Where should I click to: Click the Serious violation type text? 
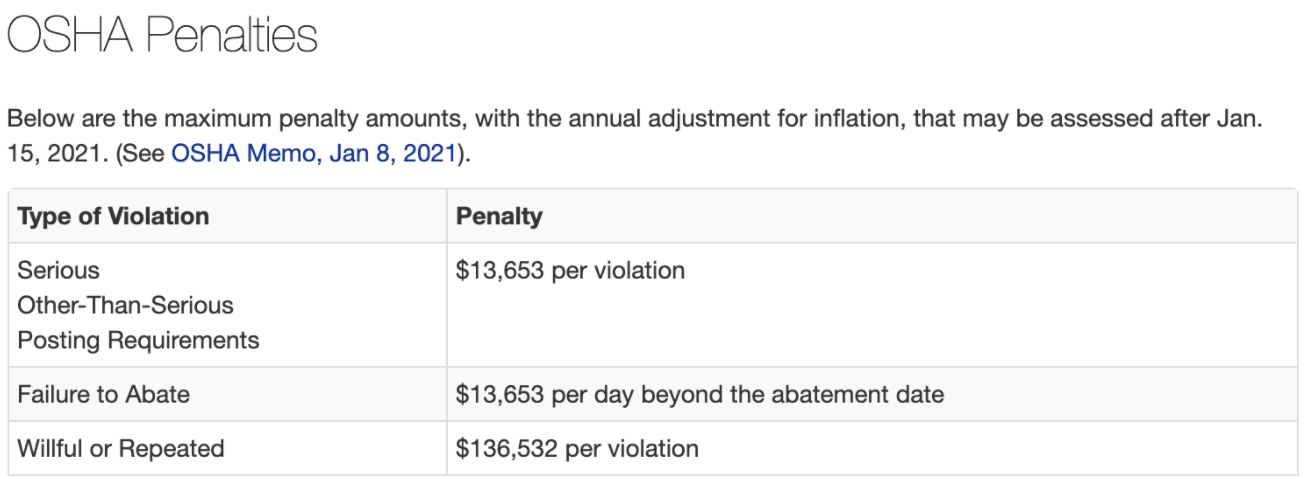tap(58, 270)
